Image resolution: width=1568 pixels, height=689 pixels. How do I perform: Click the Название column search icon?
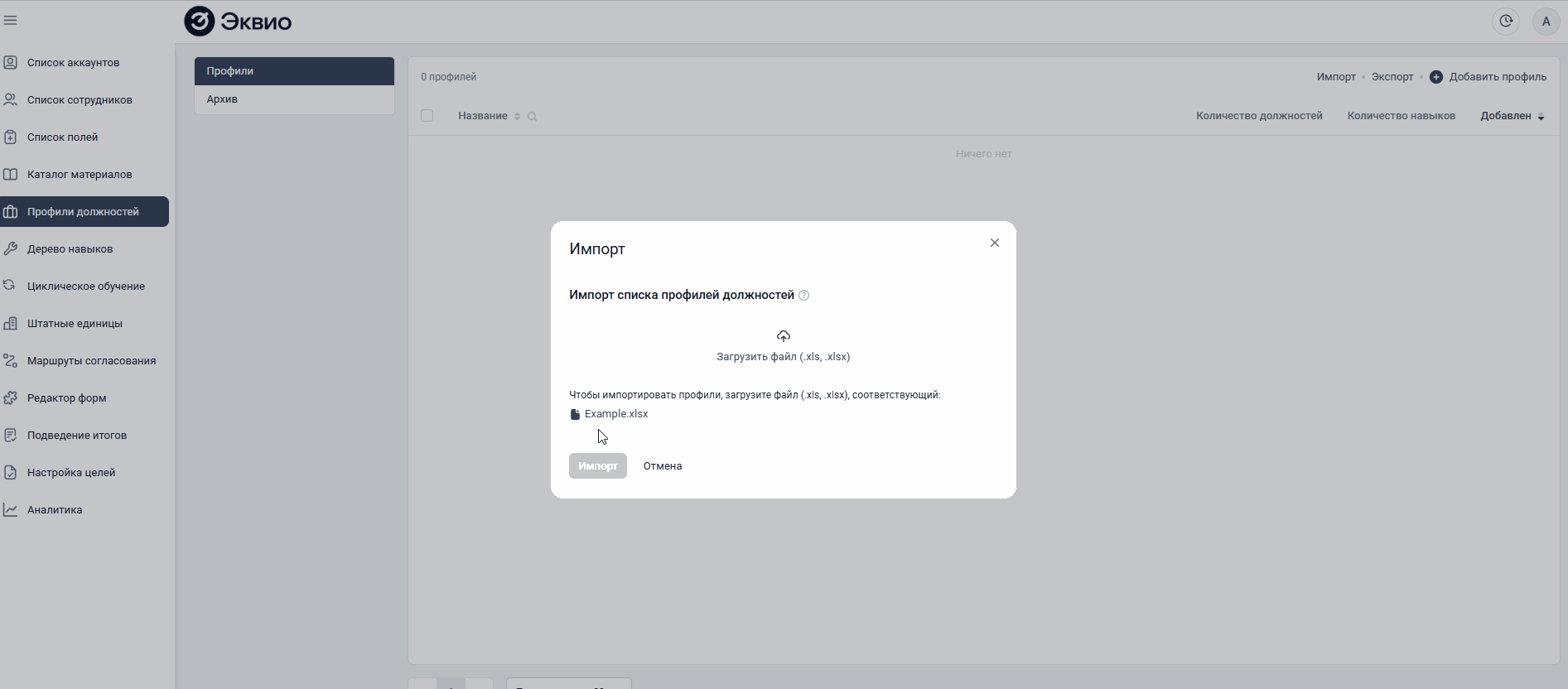pos(533,117)
